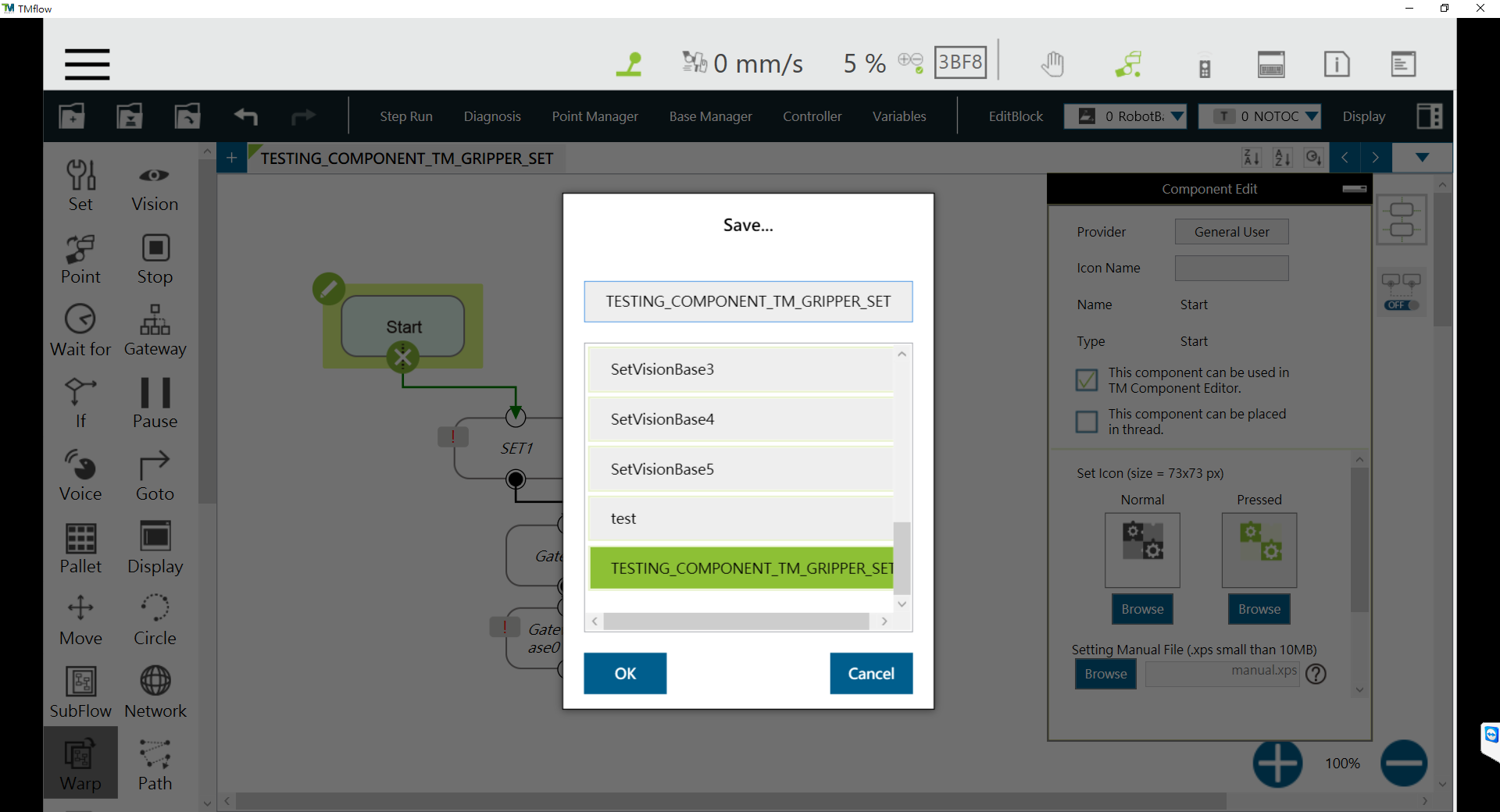Click the edit pencil on Start node
1500x812 pixels.
329,289
